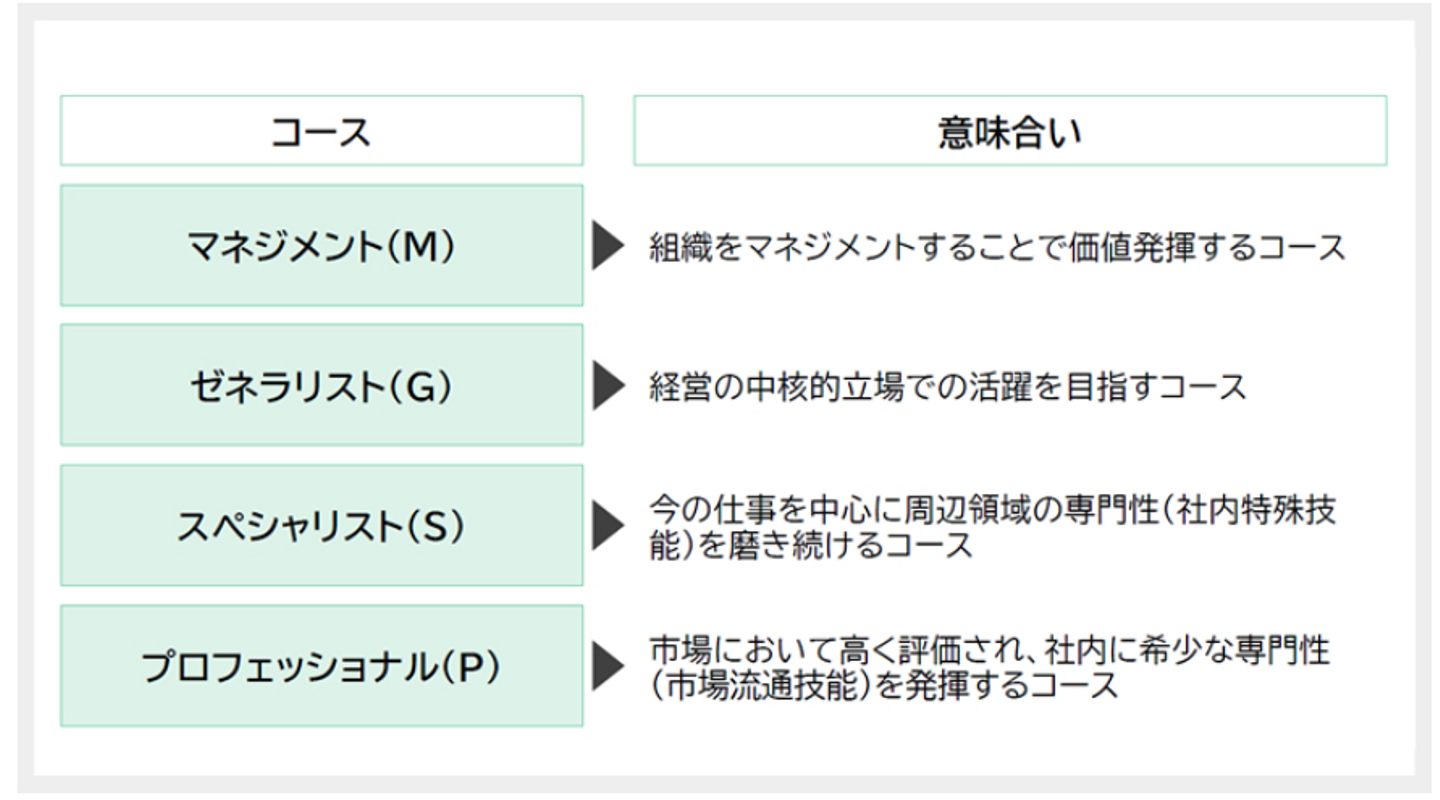
Task: Click the arrow beside プロフェッショナル(P)
Action: point(609,666)
